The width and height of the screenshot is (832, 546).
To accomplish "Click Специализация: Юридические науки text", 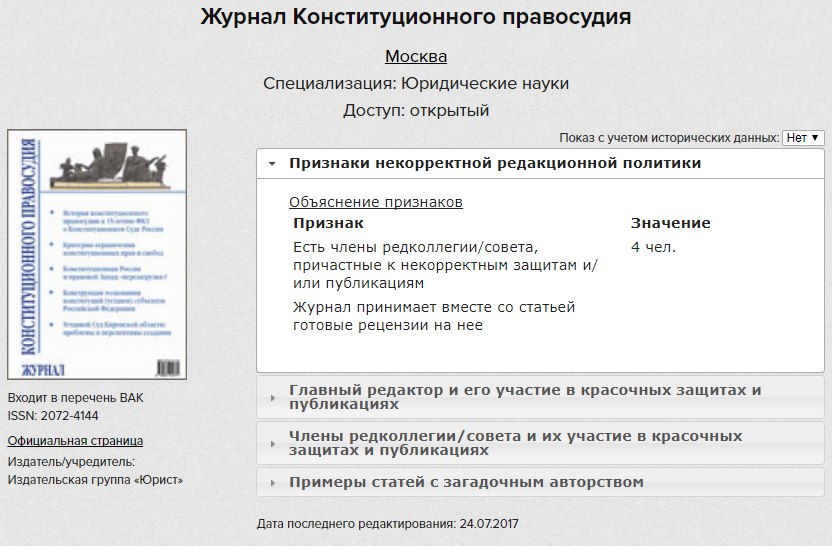I will [416, 84].
